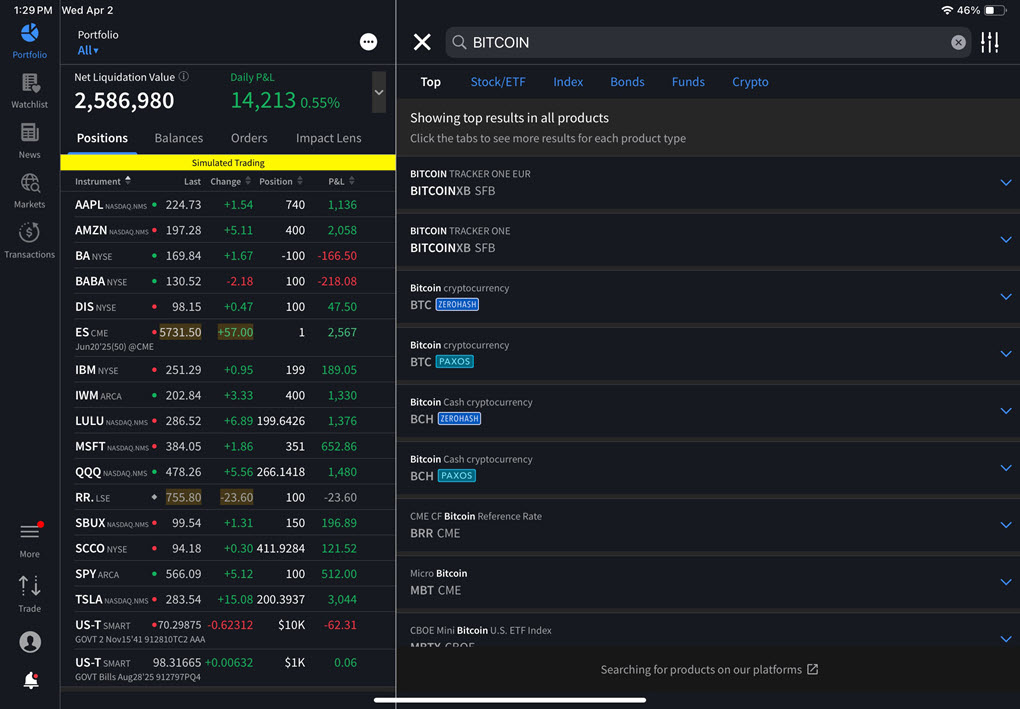Image resolution: width=1020 pixels, height=709 pixels.
Task: Open the user profile icon
Action: pos(30,642)
